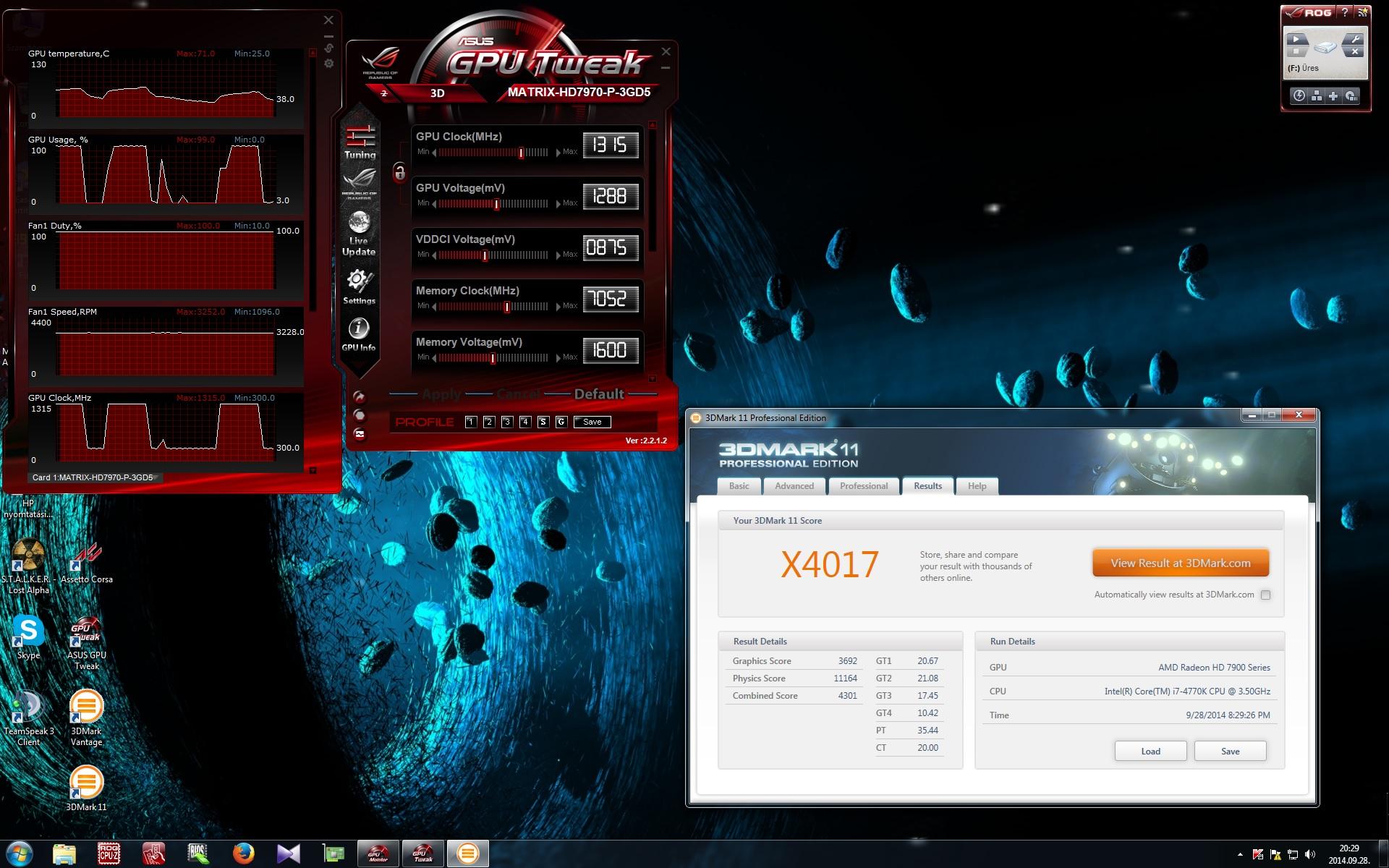Save the current GPU Tweak profile
This screenshot has width=1389, height=868.
592,422
